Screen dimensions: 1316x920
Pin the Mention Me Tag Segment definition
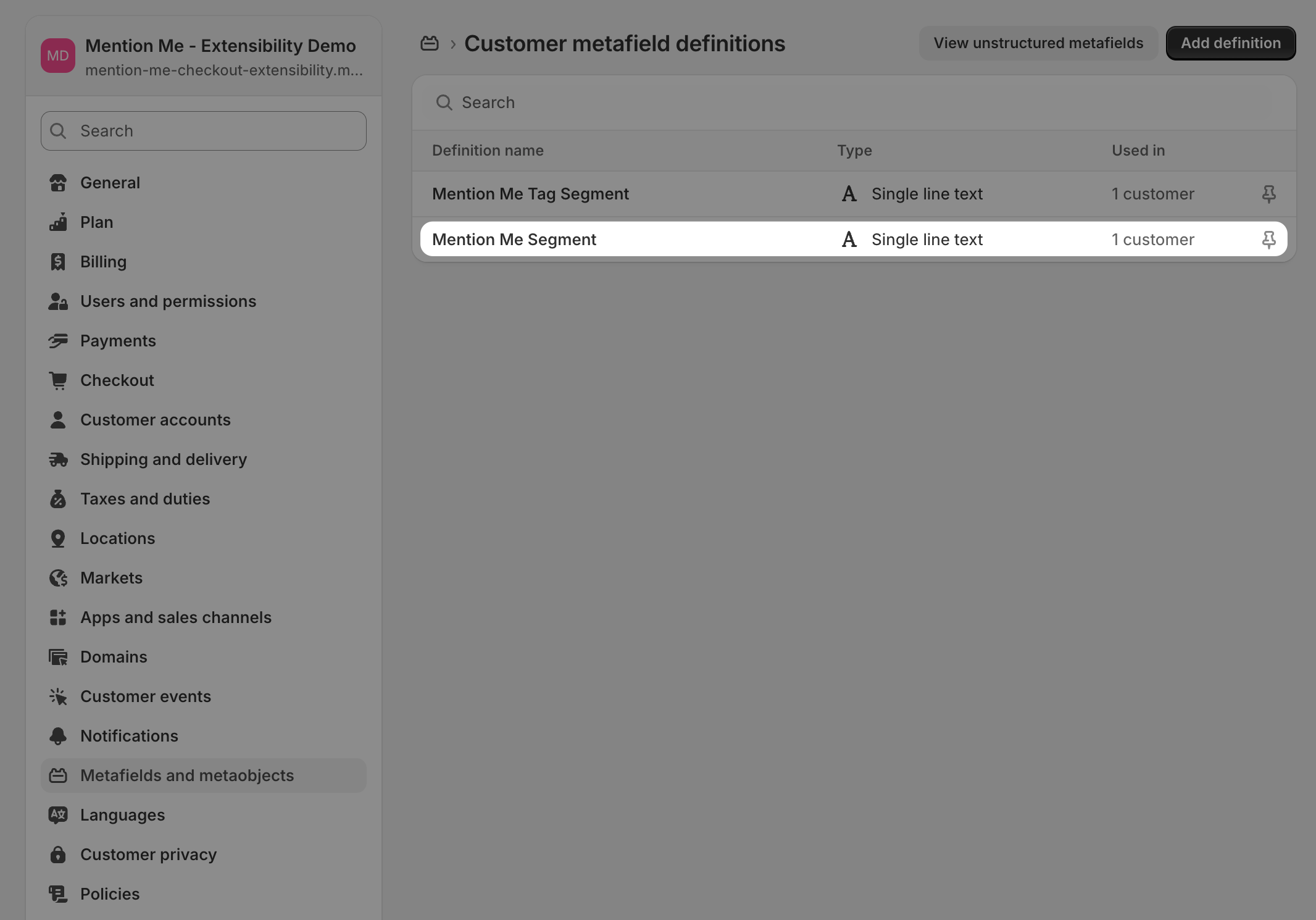[x=1269, y=194]
